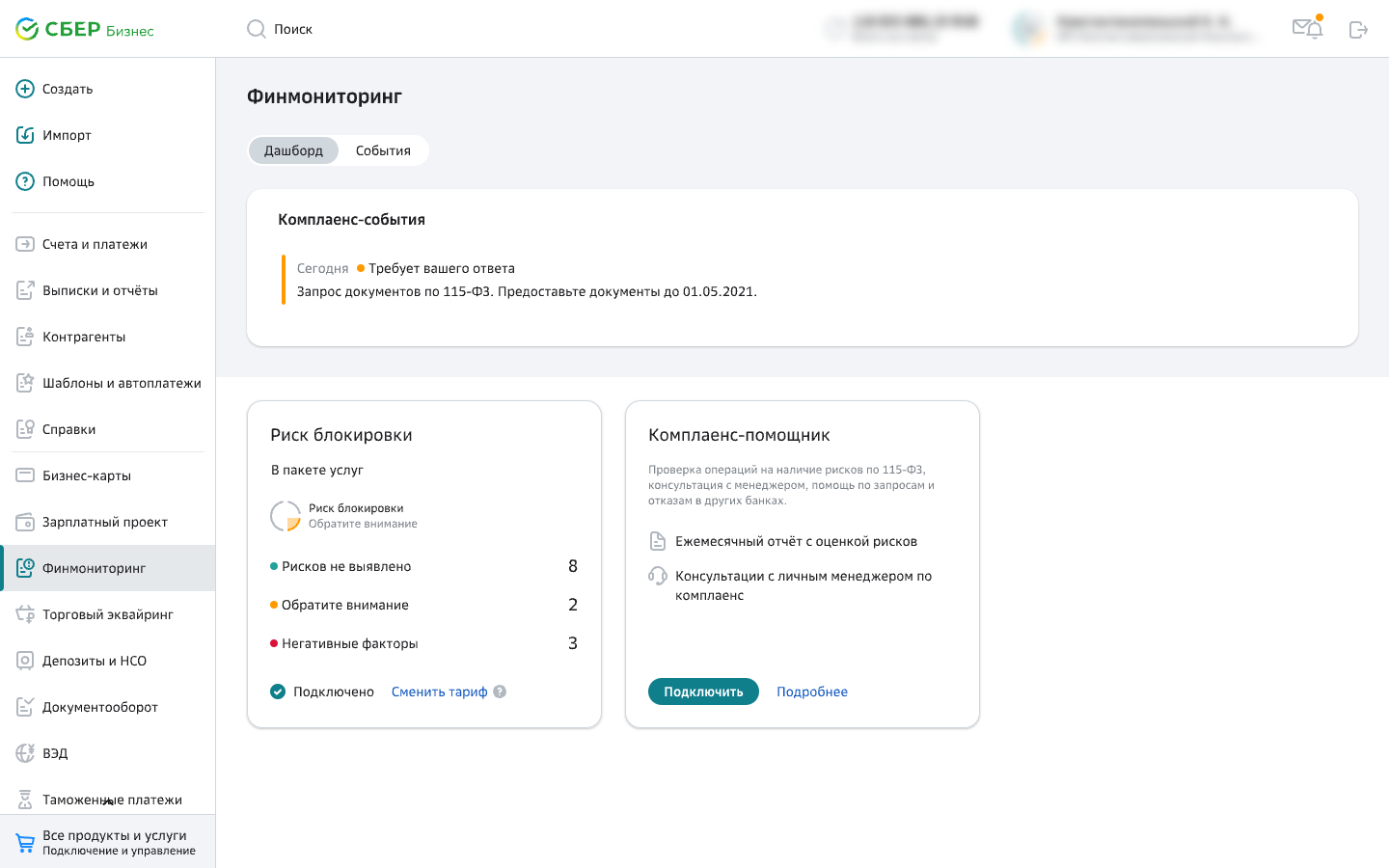Click the Подробнее link

811,692
